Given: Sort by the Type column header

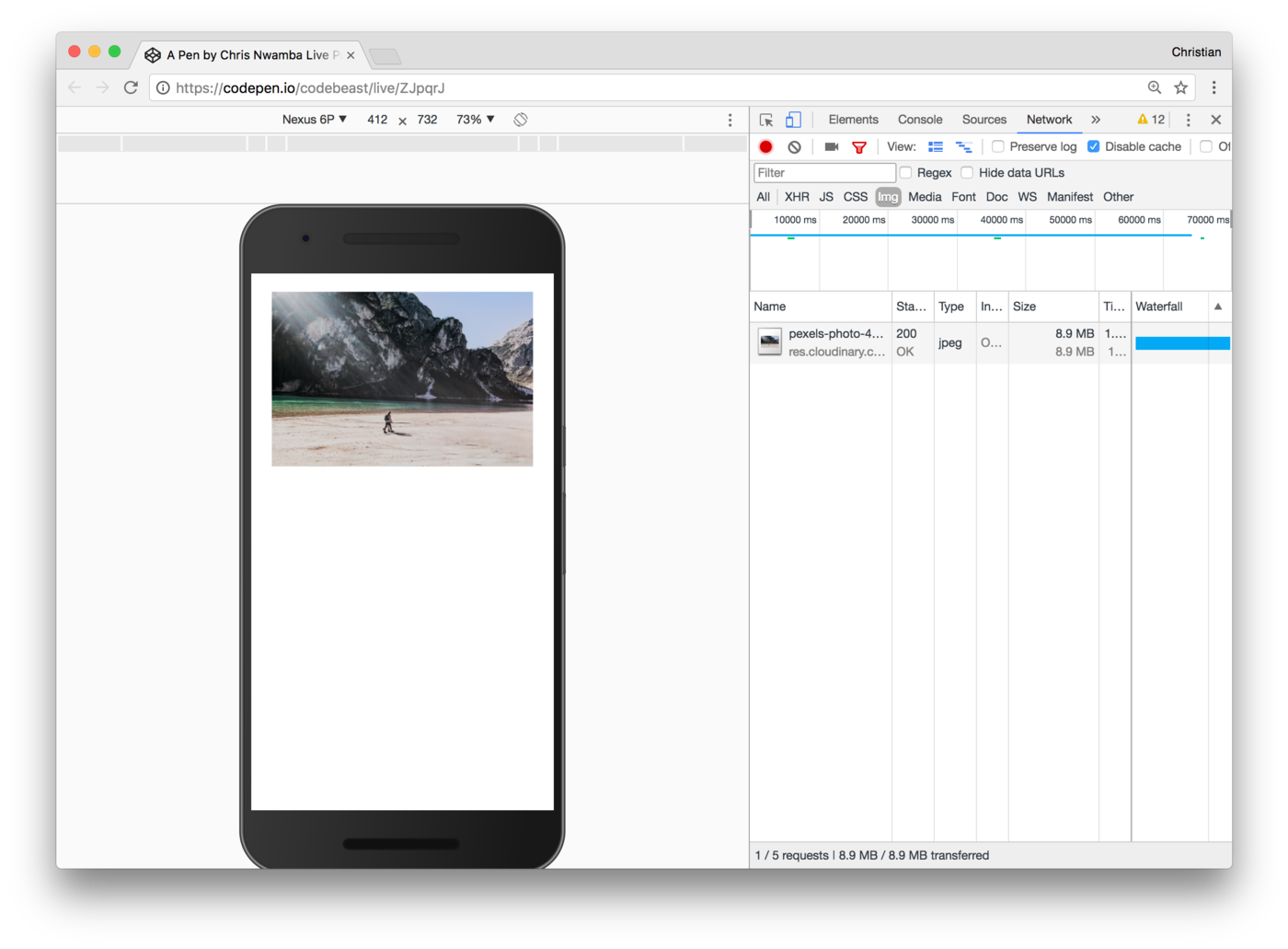Looking at the screenshot, I should coord(955,307).
